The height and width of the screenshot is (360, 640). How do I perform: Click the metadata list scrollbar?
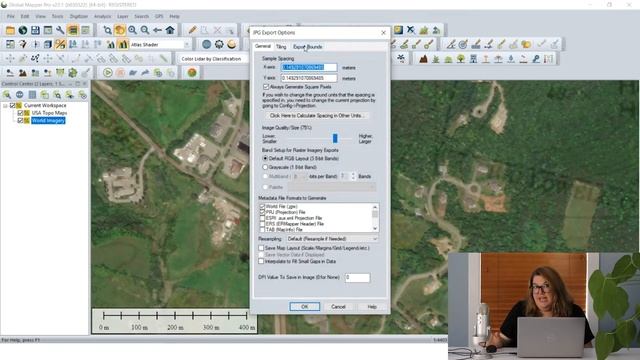click(x=375, y=218)
